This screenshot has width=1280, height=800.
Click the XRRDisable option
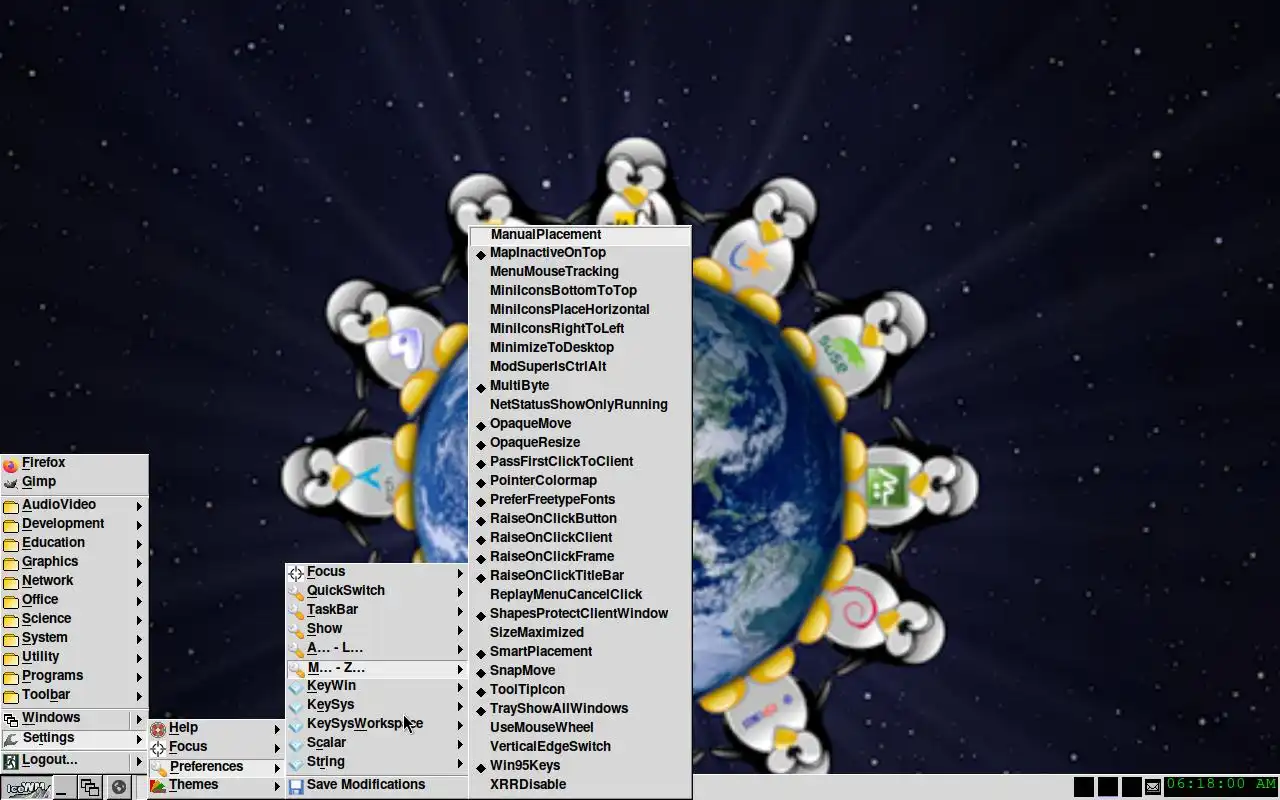click(x=579, y=785)
